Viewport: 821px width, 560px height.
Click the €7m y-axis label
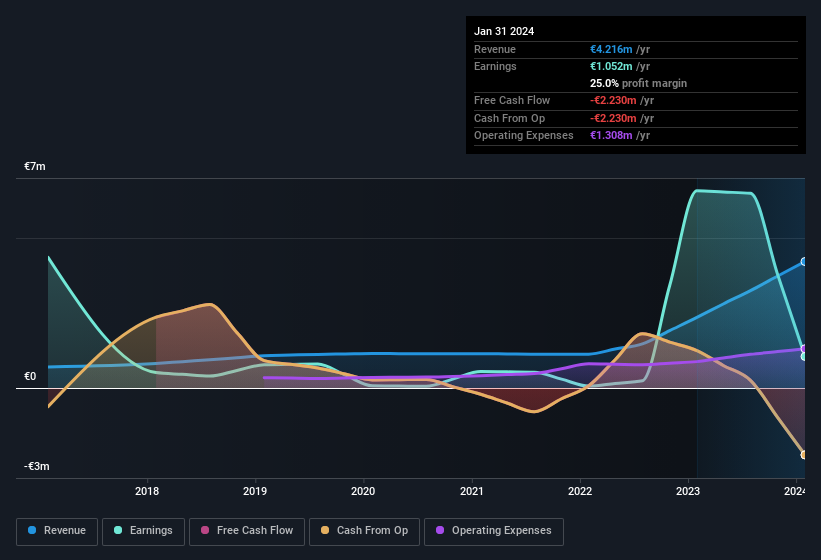click(x=35, y=166)
